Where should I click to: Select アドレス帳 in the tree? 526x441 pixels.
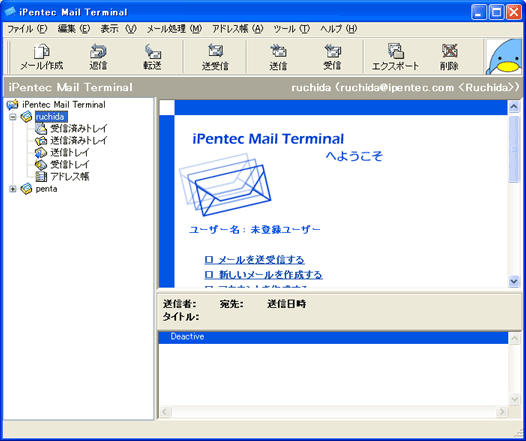pos(70,176)
